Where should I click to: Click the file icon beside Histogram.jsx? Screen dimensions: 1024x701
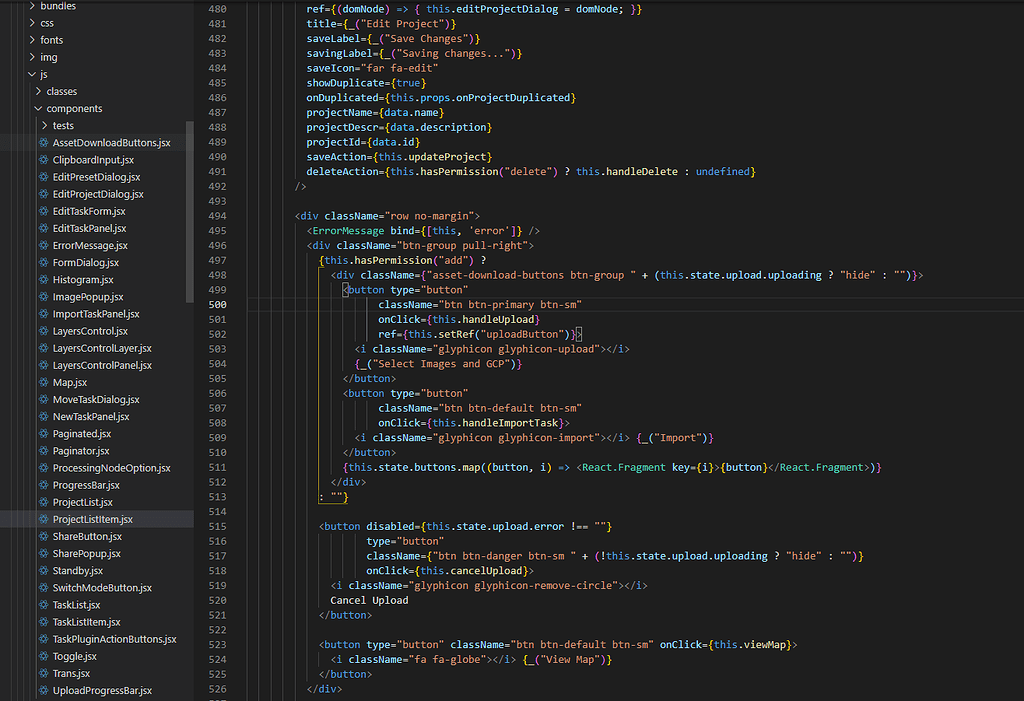[x=43, y=280]
